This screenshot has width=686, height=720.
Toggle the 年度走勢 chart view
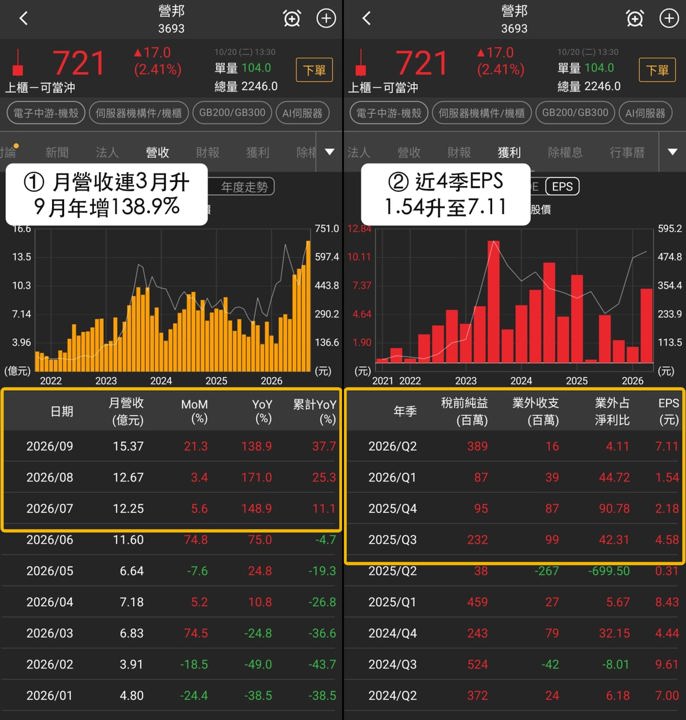click(x=244, y=187)
